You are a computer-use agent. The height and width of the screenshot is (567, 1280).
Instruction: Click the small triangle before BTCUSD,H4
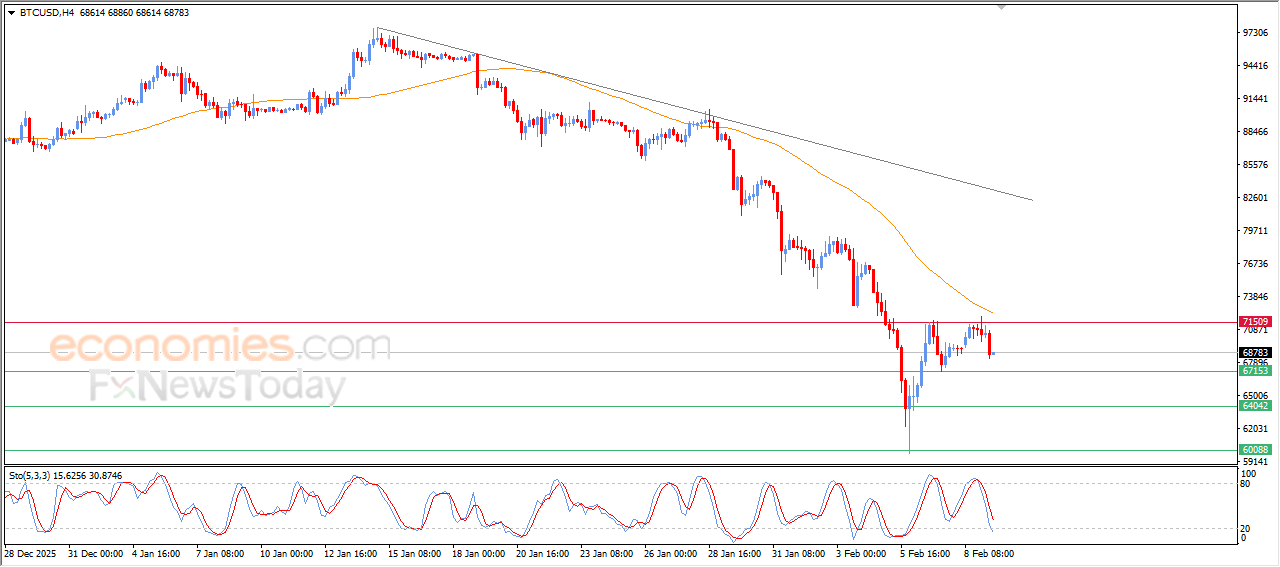tap(11, 13)
